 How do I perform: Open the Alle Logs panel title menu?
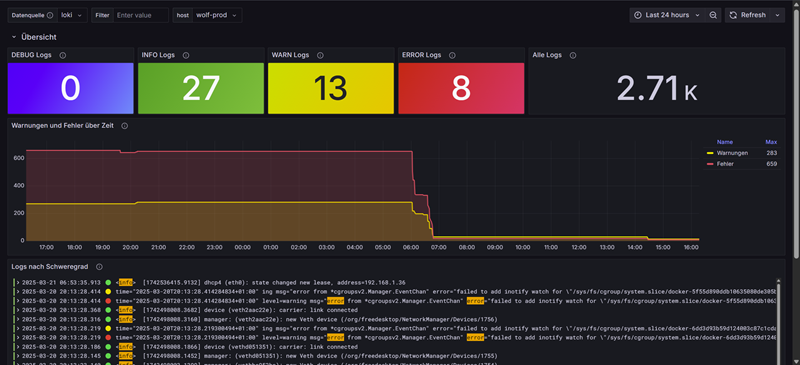pos(547,55)
